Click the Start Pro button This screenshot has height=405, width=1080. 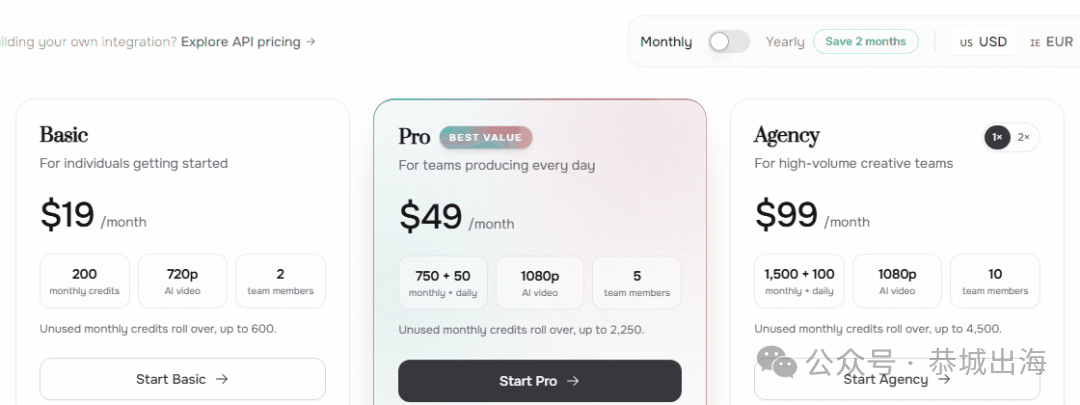tap(540, 381)
